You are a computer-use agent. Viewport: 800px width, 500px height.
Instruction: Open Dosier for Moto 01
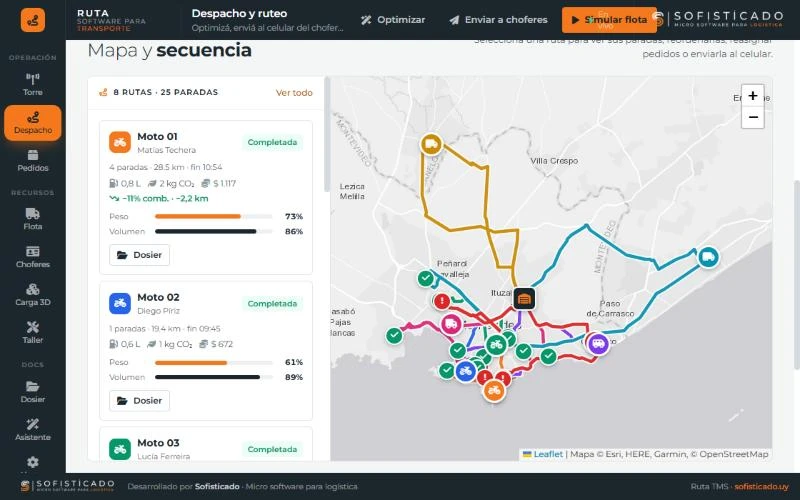click(139, 255)
